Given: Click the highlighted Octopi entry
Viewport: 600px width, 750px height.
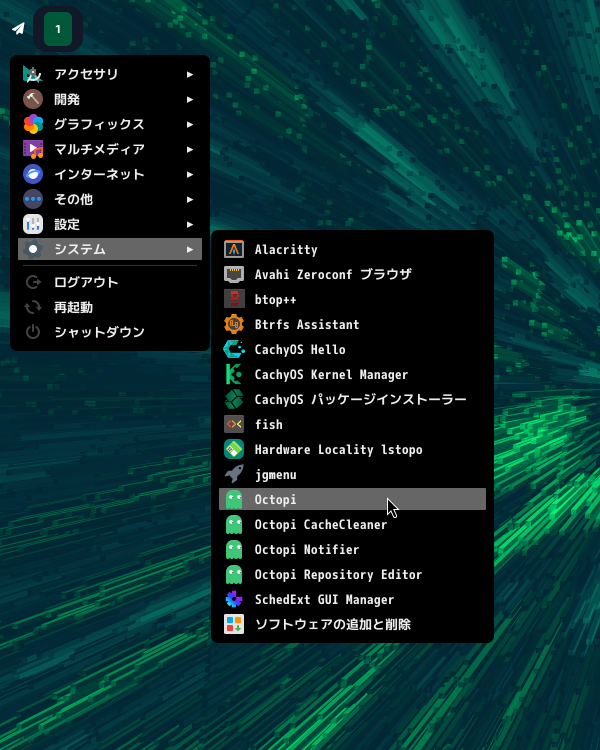Looking at the screenshot, I should tap(352, 499).
